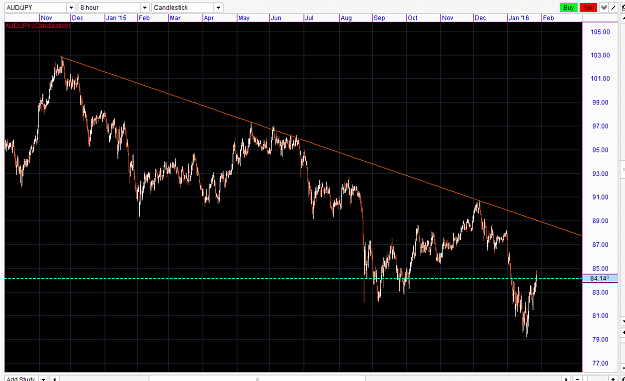Click the 79.00 price axis label
The height and width of the screenshot is (381, 625).
(600, 339)
